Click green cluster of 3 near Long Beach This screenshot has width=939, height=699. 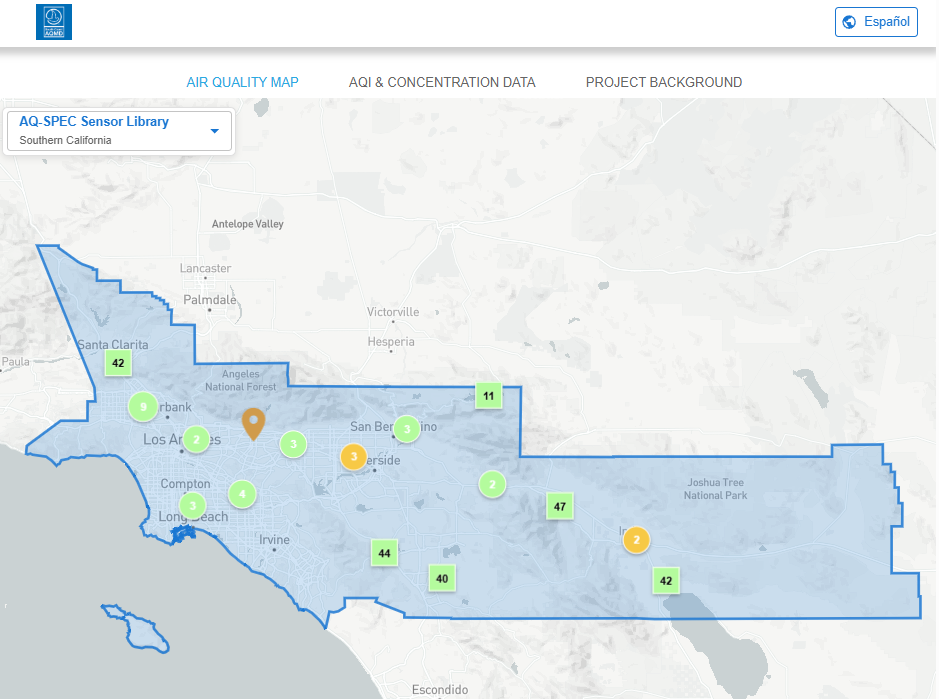(x=193, y=505)
